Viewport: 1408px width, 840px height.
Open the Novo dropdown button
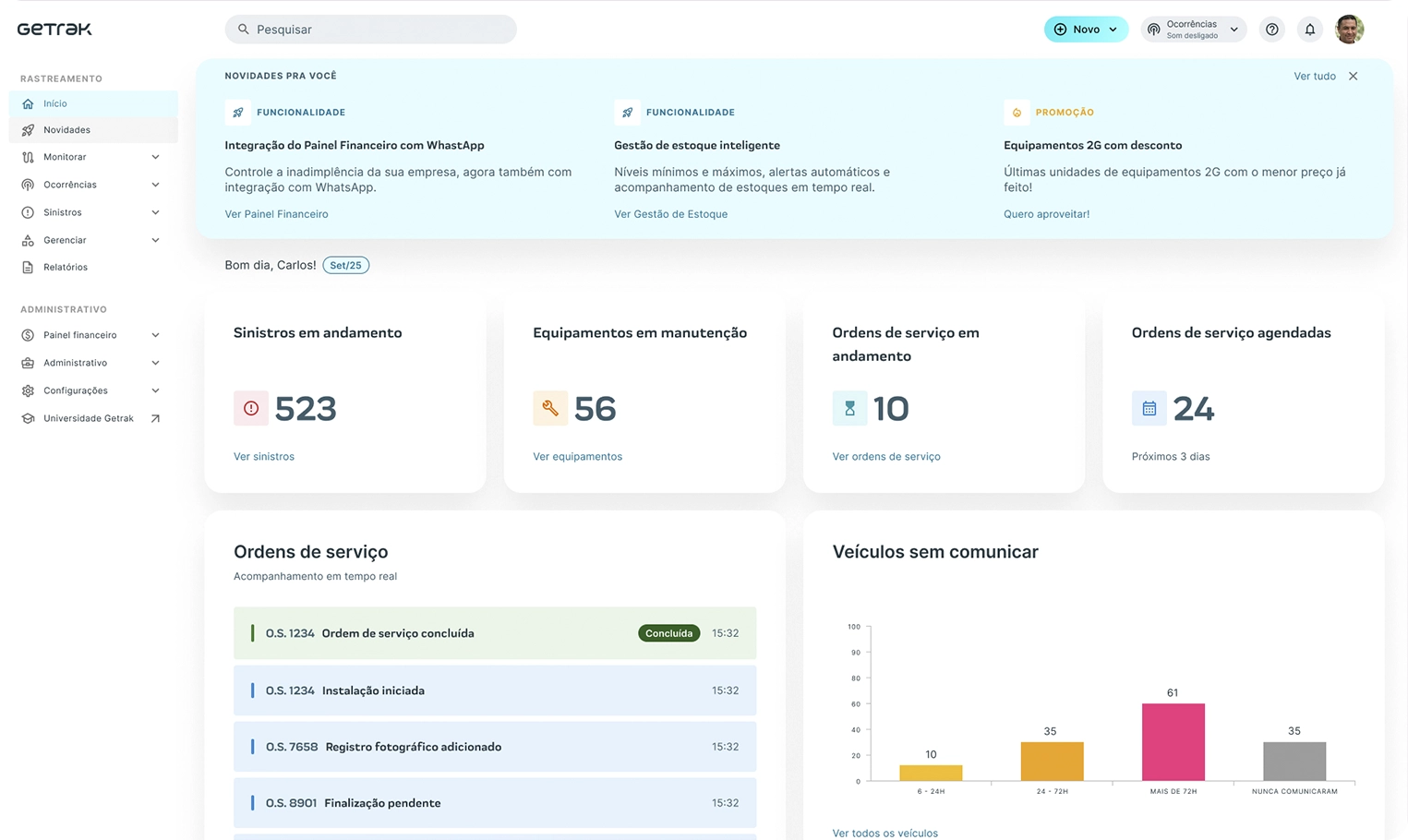(1086, 30)
